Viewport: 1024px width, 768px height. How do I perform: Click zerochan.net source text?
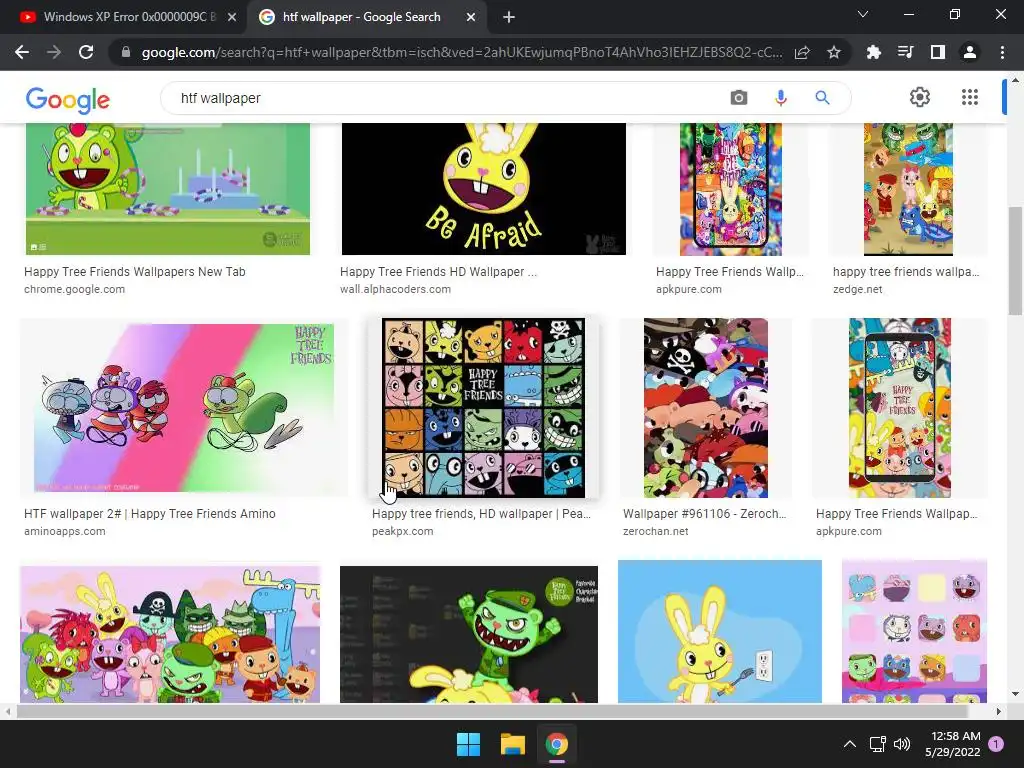pyautogui.click(x=655, y=532)
